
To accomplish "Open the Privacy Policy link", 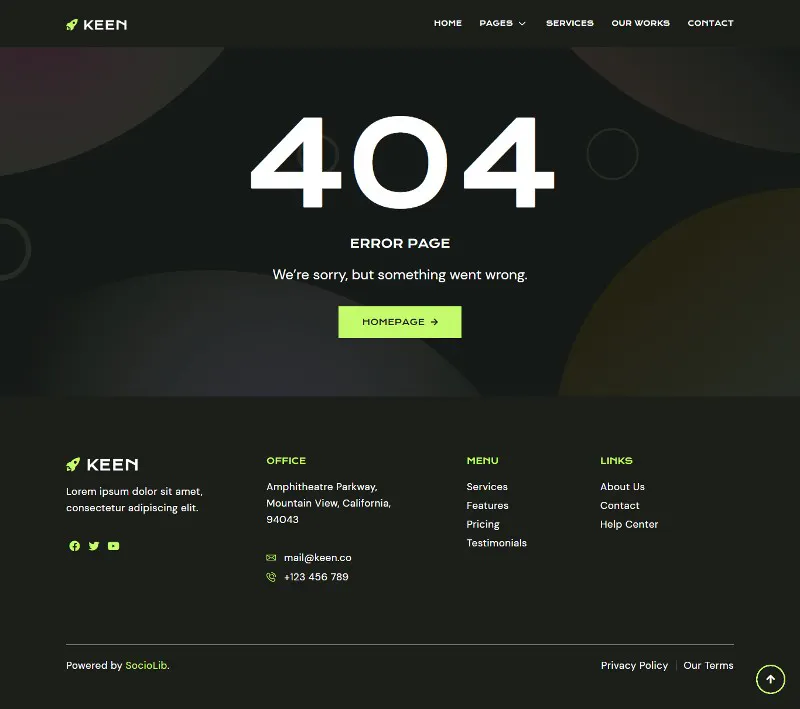I will 634,665.
